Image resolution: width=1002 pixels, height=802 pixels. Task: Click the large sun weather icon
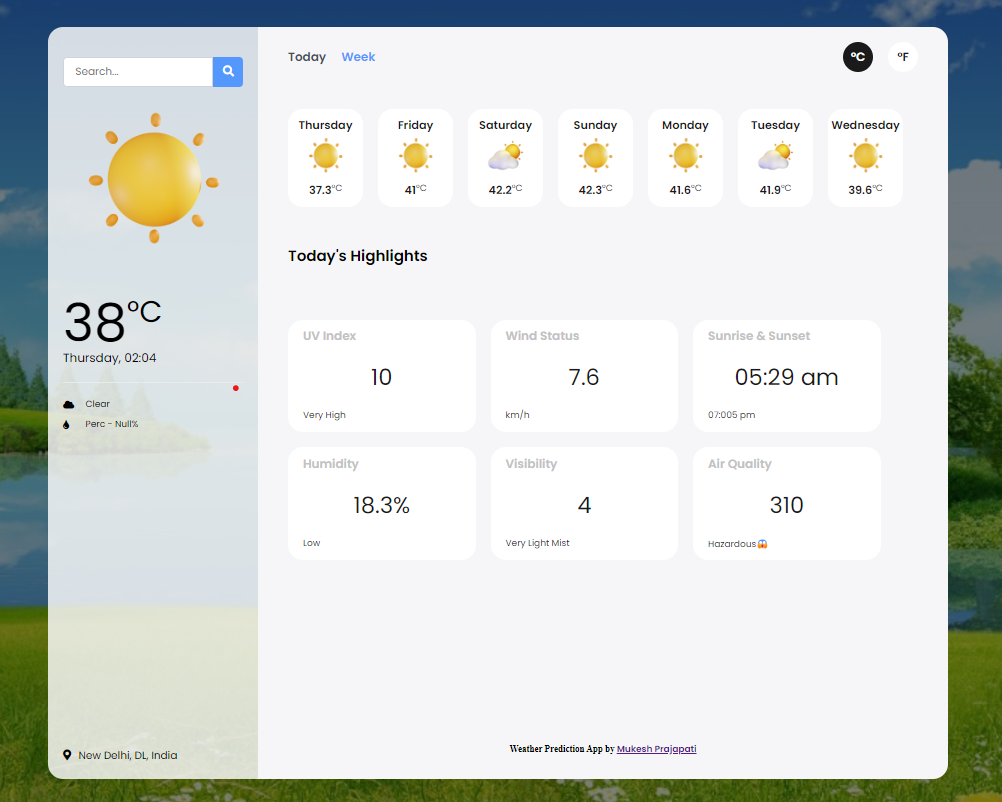tap(154, 179)
